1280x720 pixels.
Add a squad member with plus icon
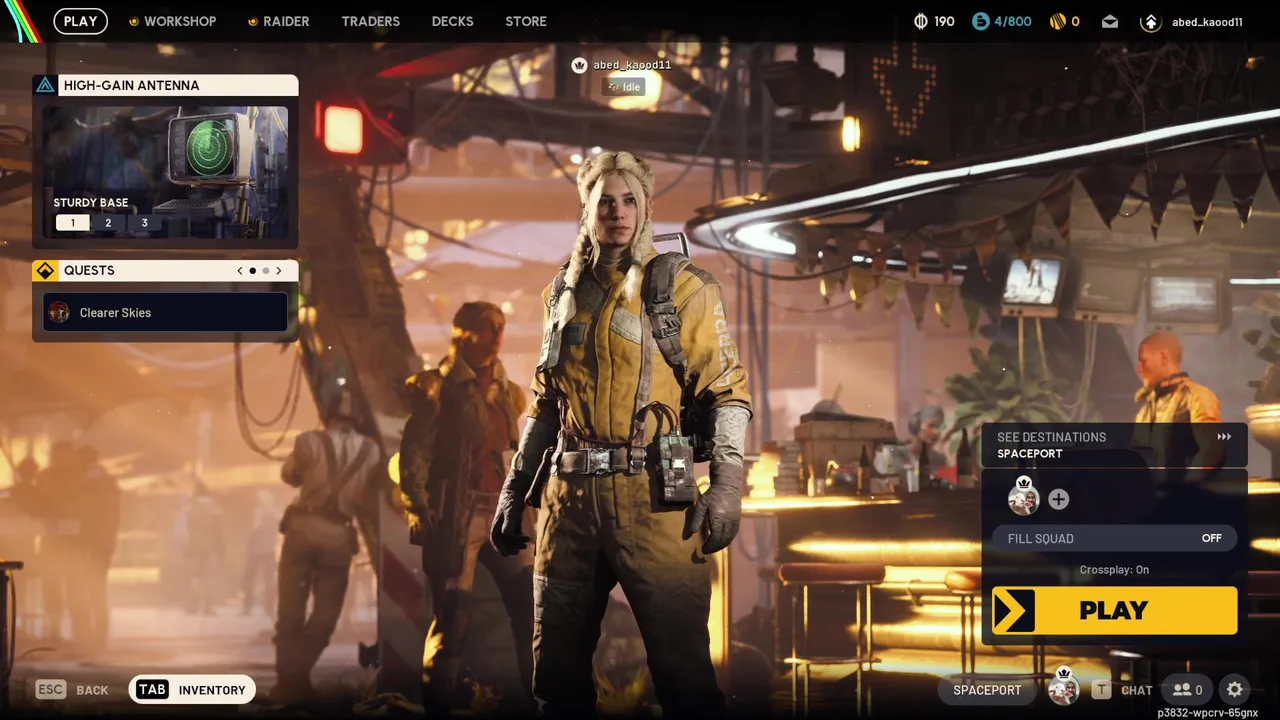pos(1059,499)
